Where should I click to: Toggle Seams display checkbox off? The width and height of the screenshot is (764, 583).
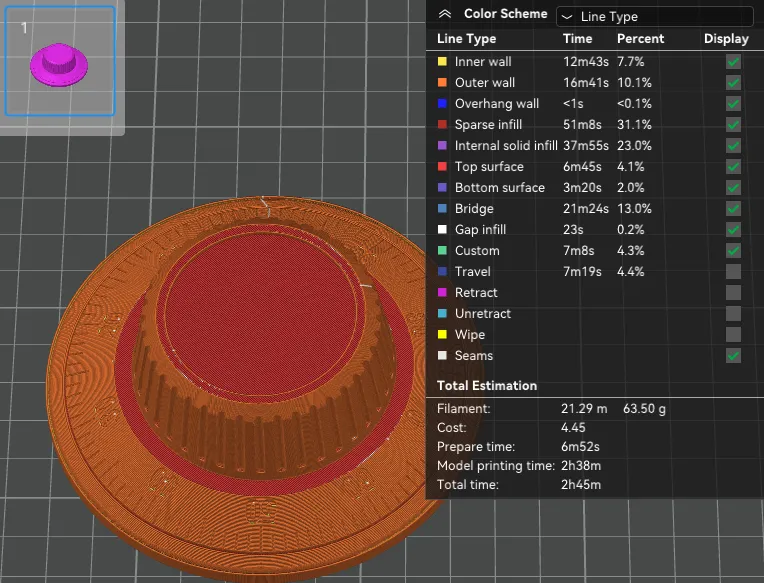click(733, 356)
